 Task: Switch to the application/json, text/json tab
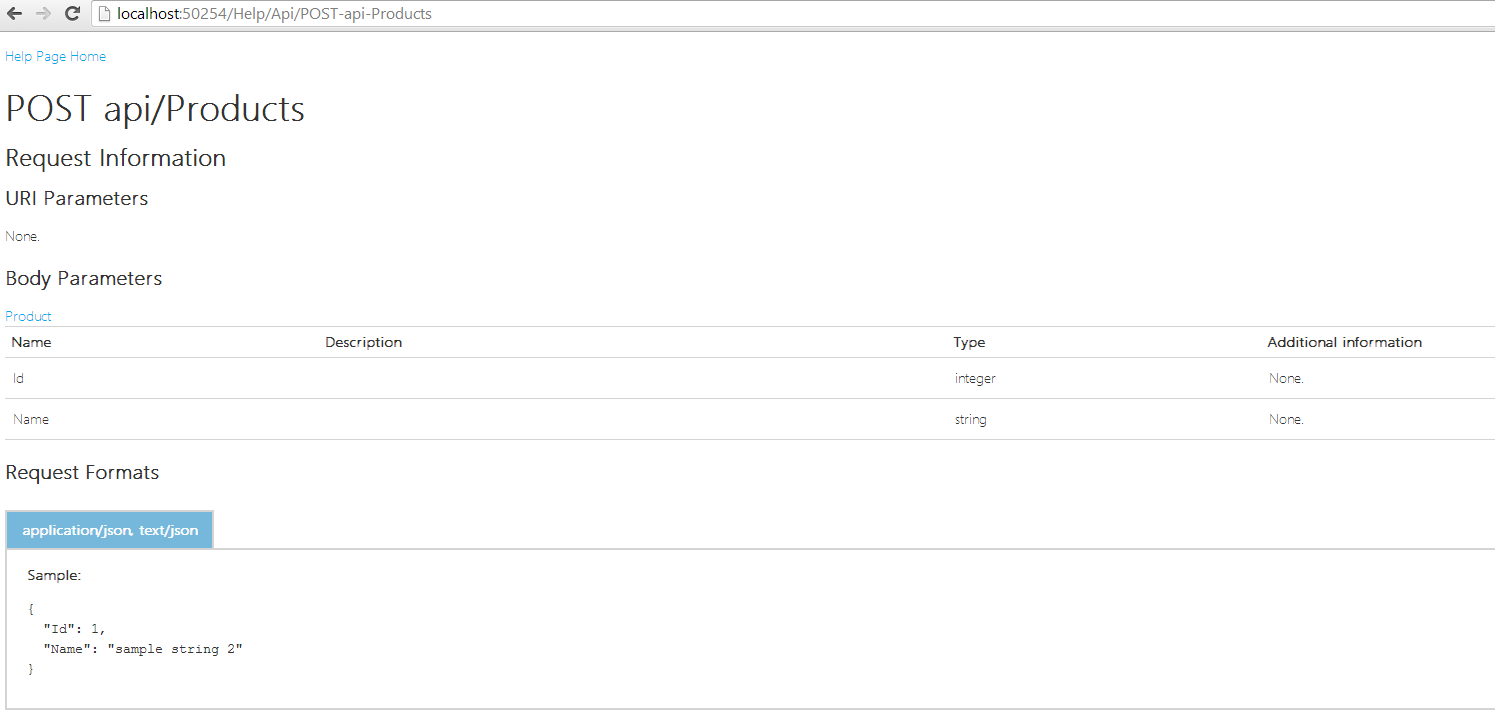(x=109, y=530)
